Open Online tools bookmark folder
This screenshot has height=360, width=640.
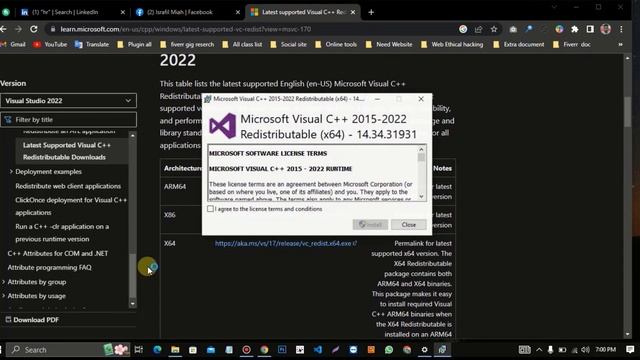click(336, 44)
